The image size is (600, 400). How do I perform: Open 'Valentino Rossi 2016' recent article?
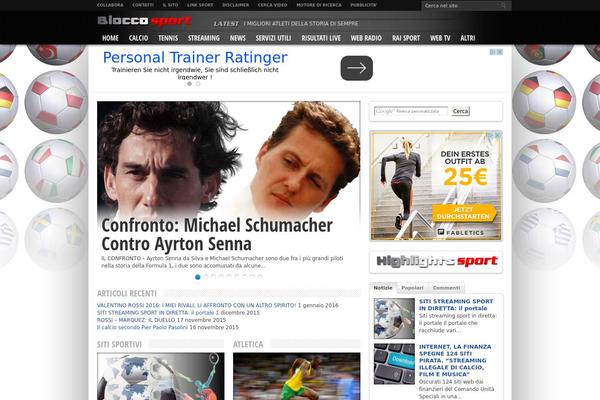[196, 305]
